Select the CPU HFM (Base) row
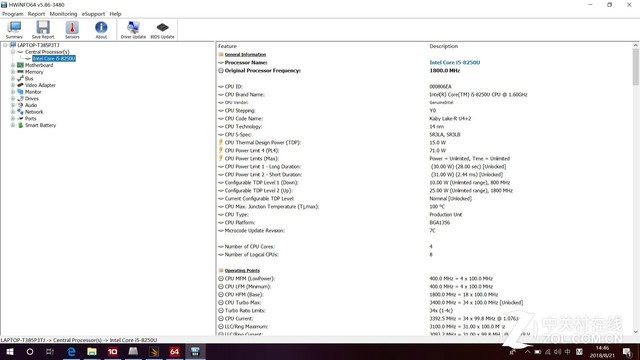Image resolution: width=640 pixels, height=360 pixels. point(424,294)
